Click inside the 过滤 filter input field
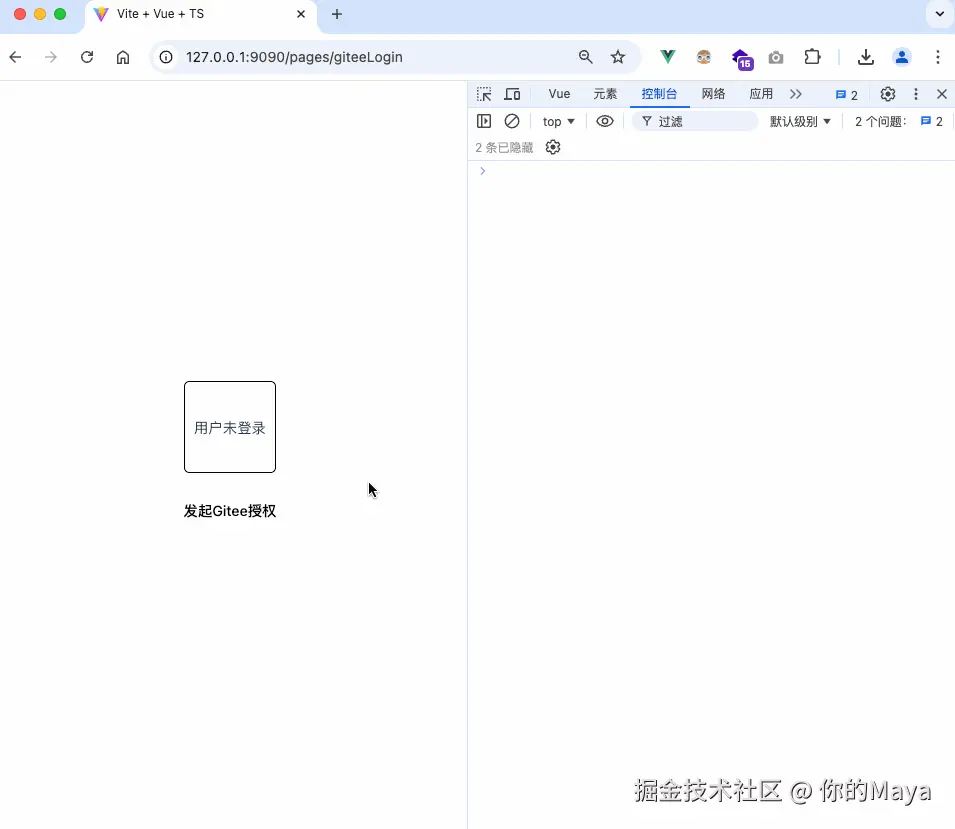This screenshot has width=955, height=829. point(700,121)
